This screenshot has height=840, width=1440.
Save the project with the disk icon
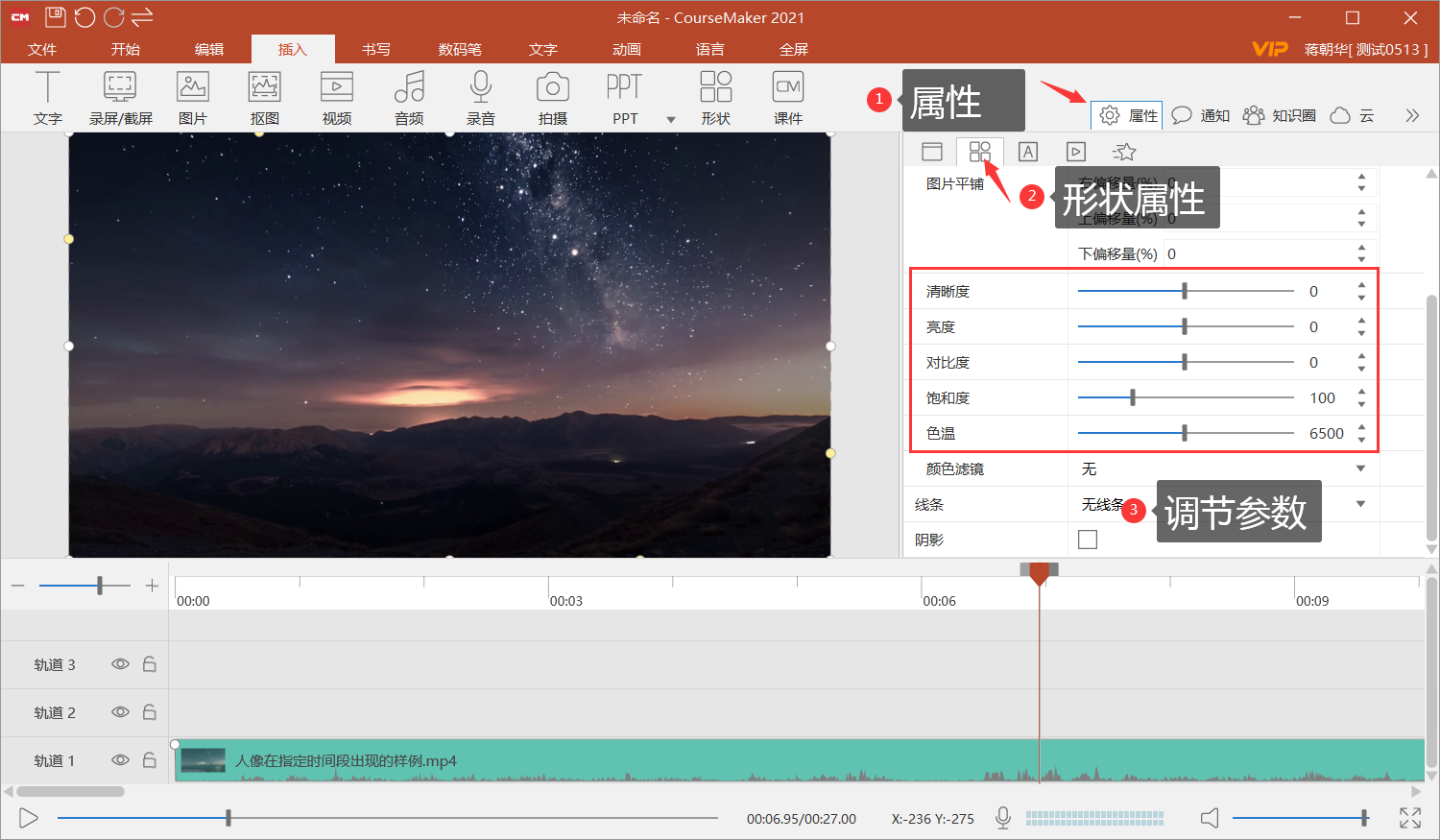coord(56,17)
